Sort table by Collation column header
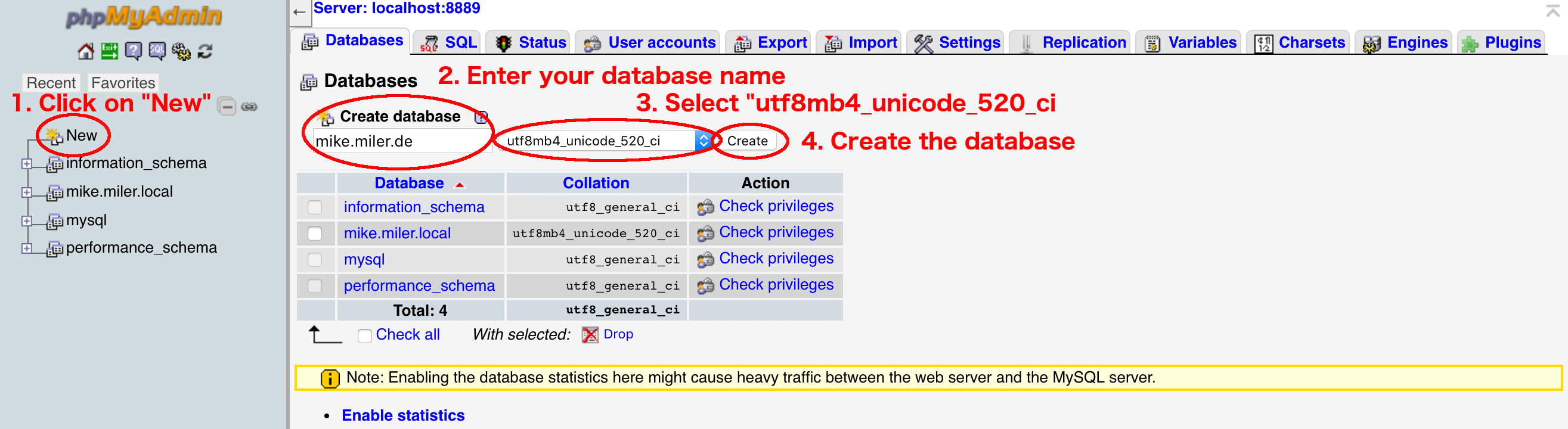 click(596, 183)
